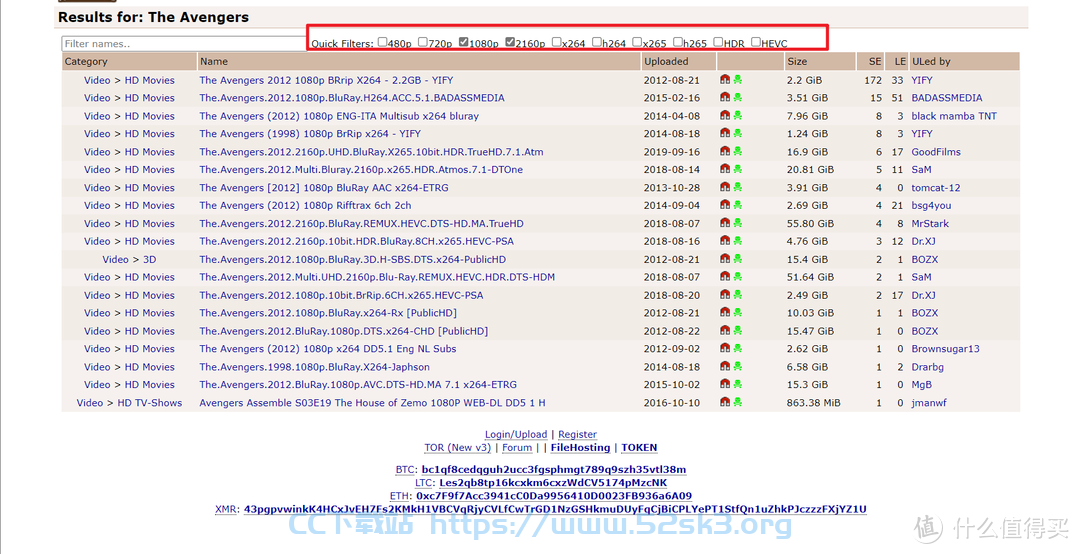The width and height of the screenshot is (1080, 554).
Task: Uncheck the 2160p quick filter
Action: (510, 42)
